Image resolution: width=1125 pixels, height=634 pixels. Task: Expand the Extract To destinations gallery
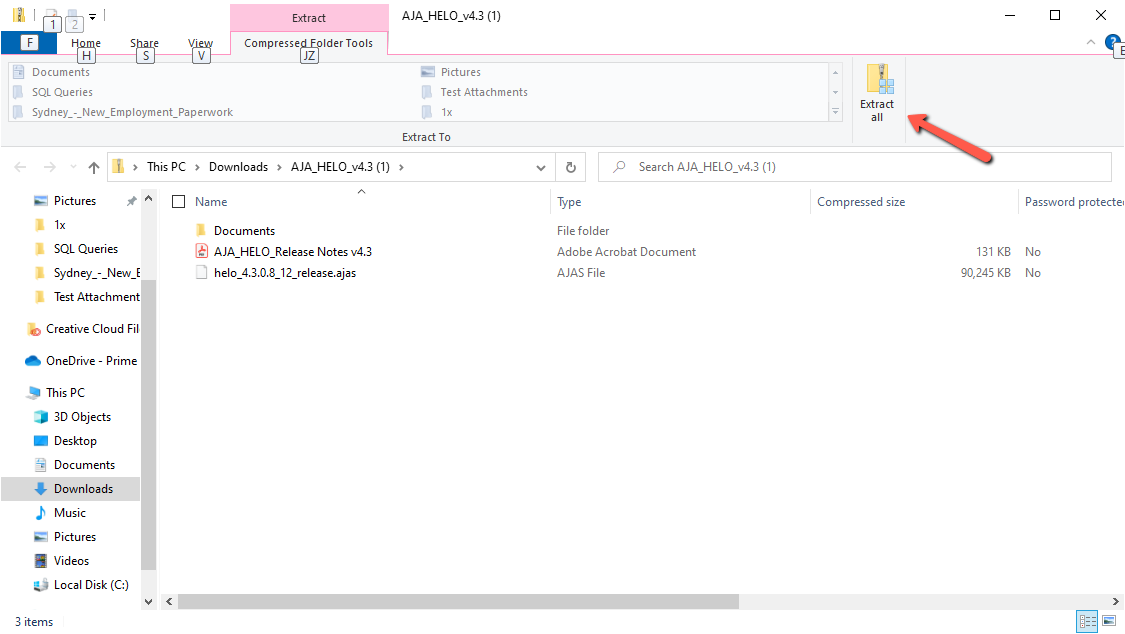pos(835,112)
